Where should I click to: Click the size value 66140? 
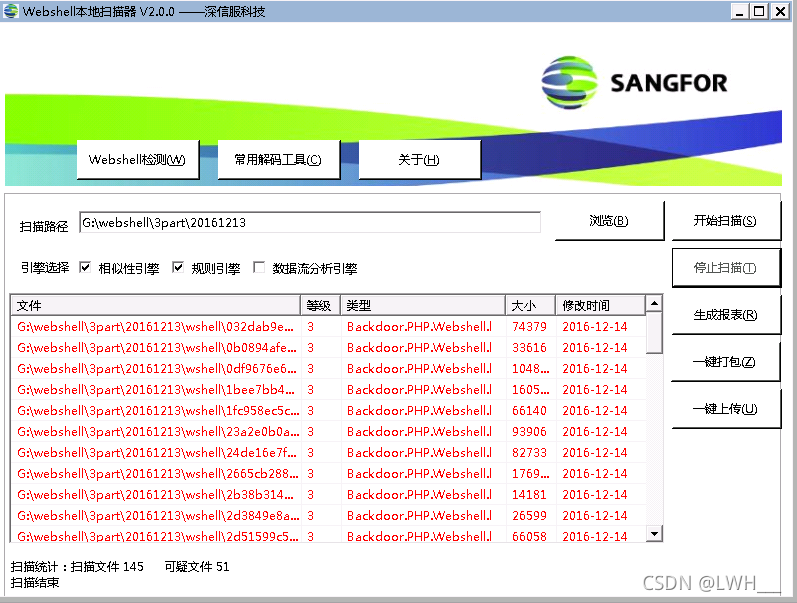point(529,411)
